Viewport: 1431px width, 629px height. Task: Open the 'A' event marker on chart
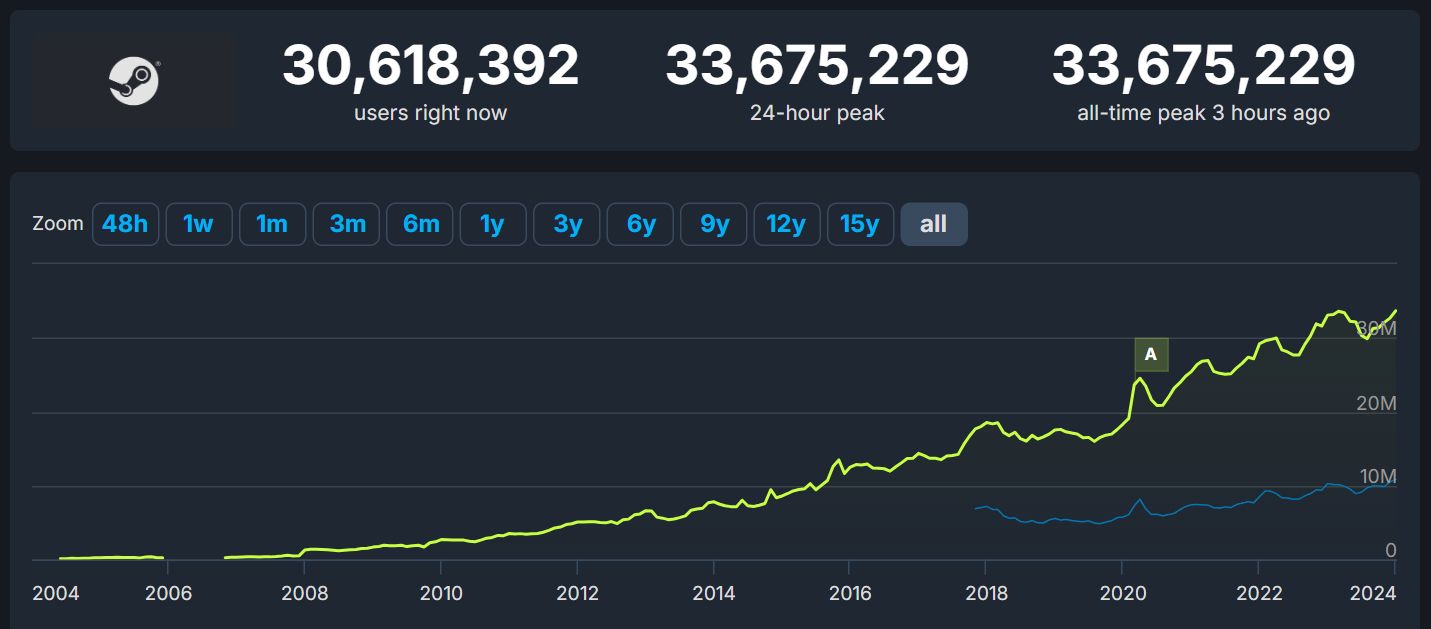pyautogui.click(x=1151, y=354)
